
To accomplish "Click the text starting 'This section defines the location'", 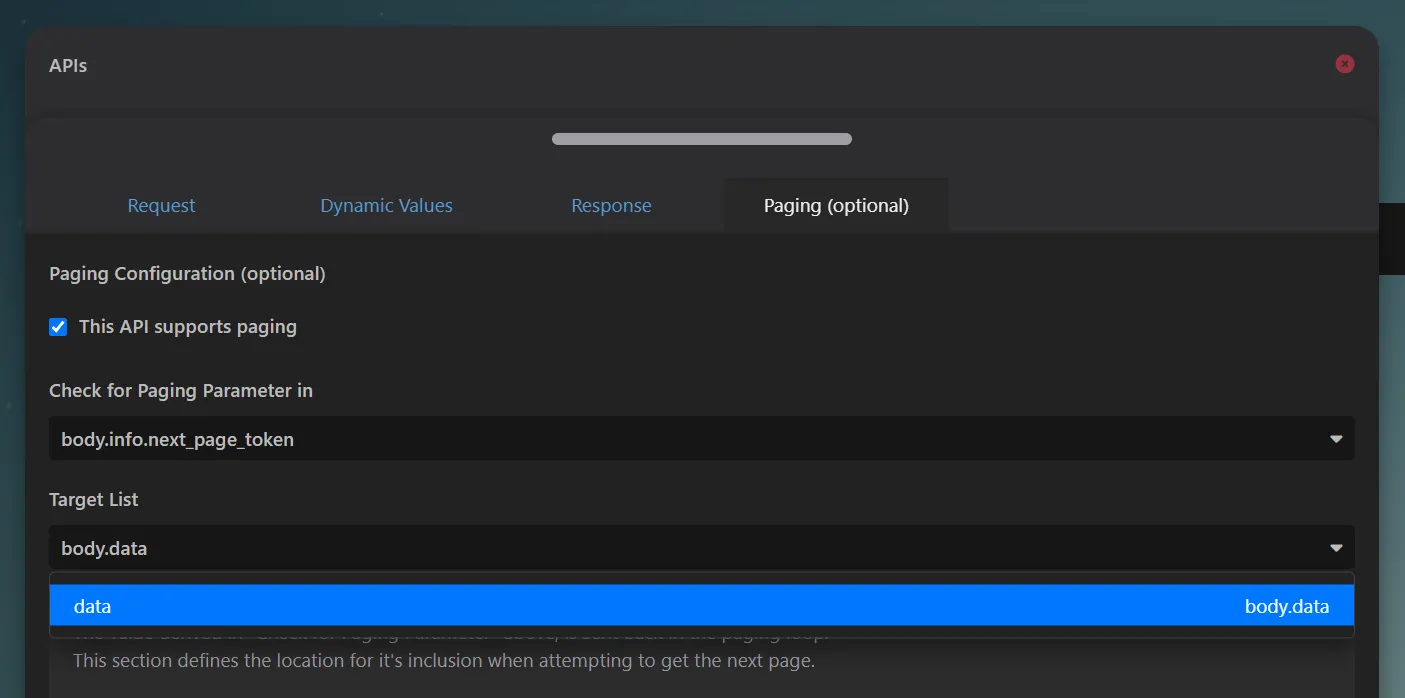I will click(x=444, y=660).
